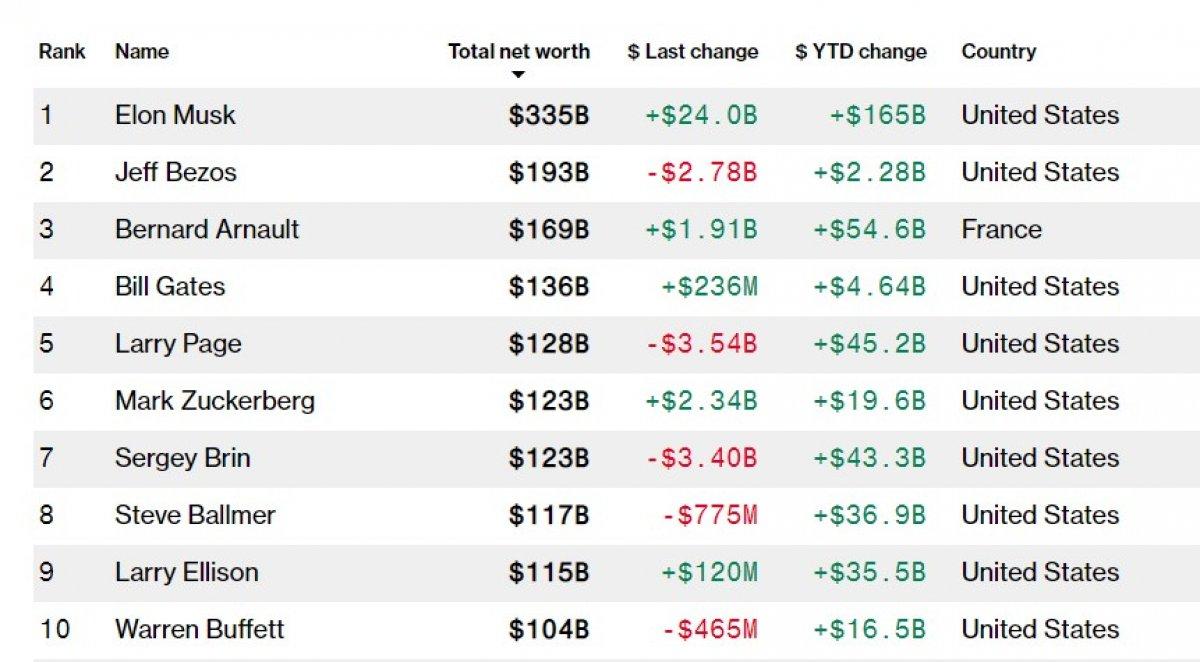Open Jeff Bezos's profile link
This screenshot has width=1200, height=662.
coord(176,172)
